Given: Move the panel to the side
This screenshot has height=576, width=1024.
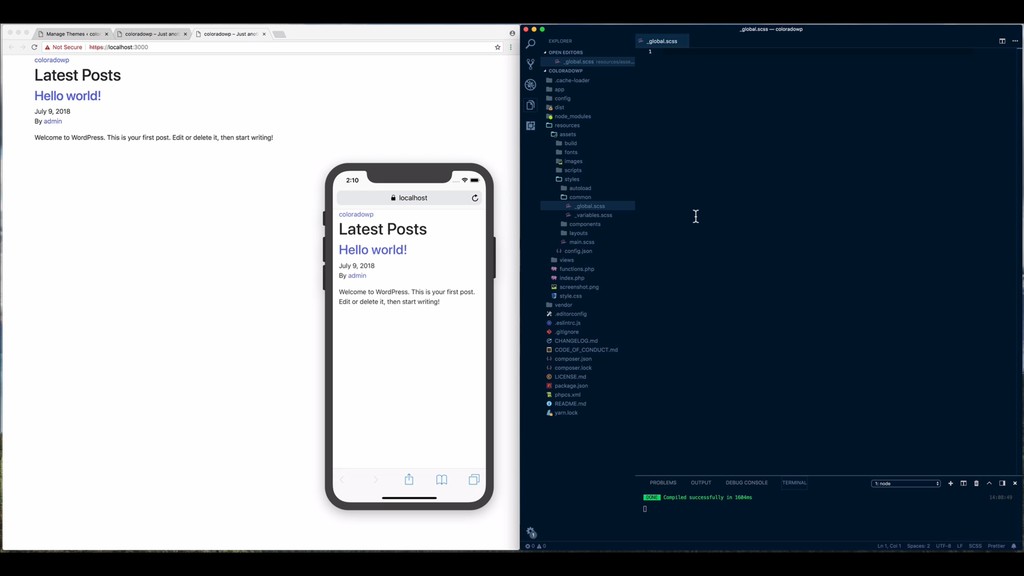Looking at the screenshot, I should coord(1002,483).
